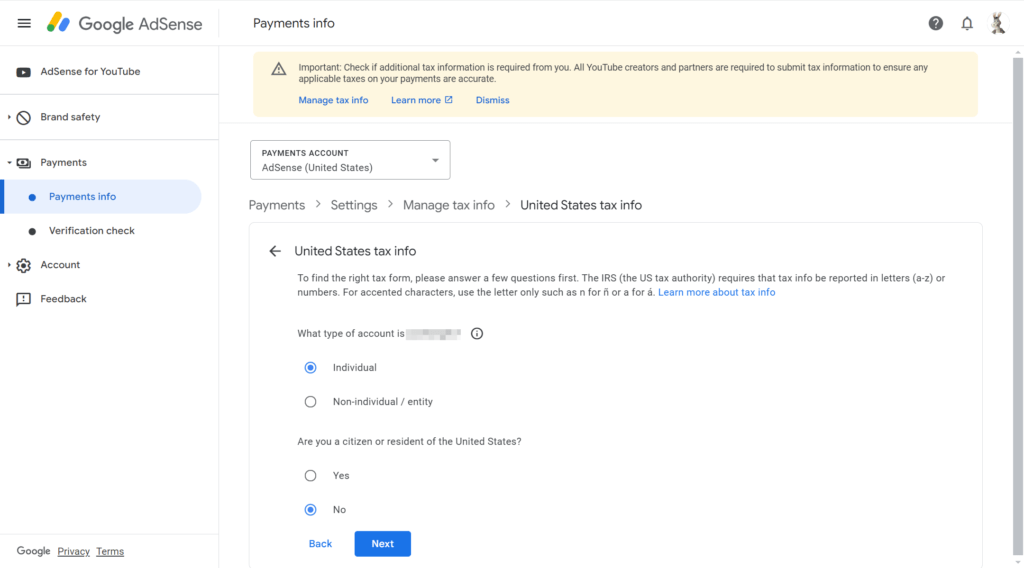Image resolution: width=1024 pixels, height=568 pixels.
Task: Click Manage tax info link in banner
Action: tap(333, 100)
